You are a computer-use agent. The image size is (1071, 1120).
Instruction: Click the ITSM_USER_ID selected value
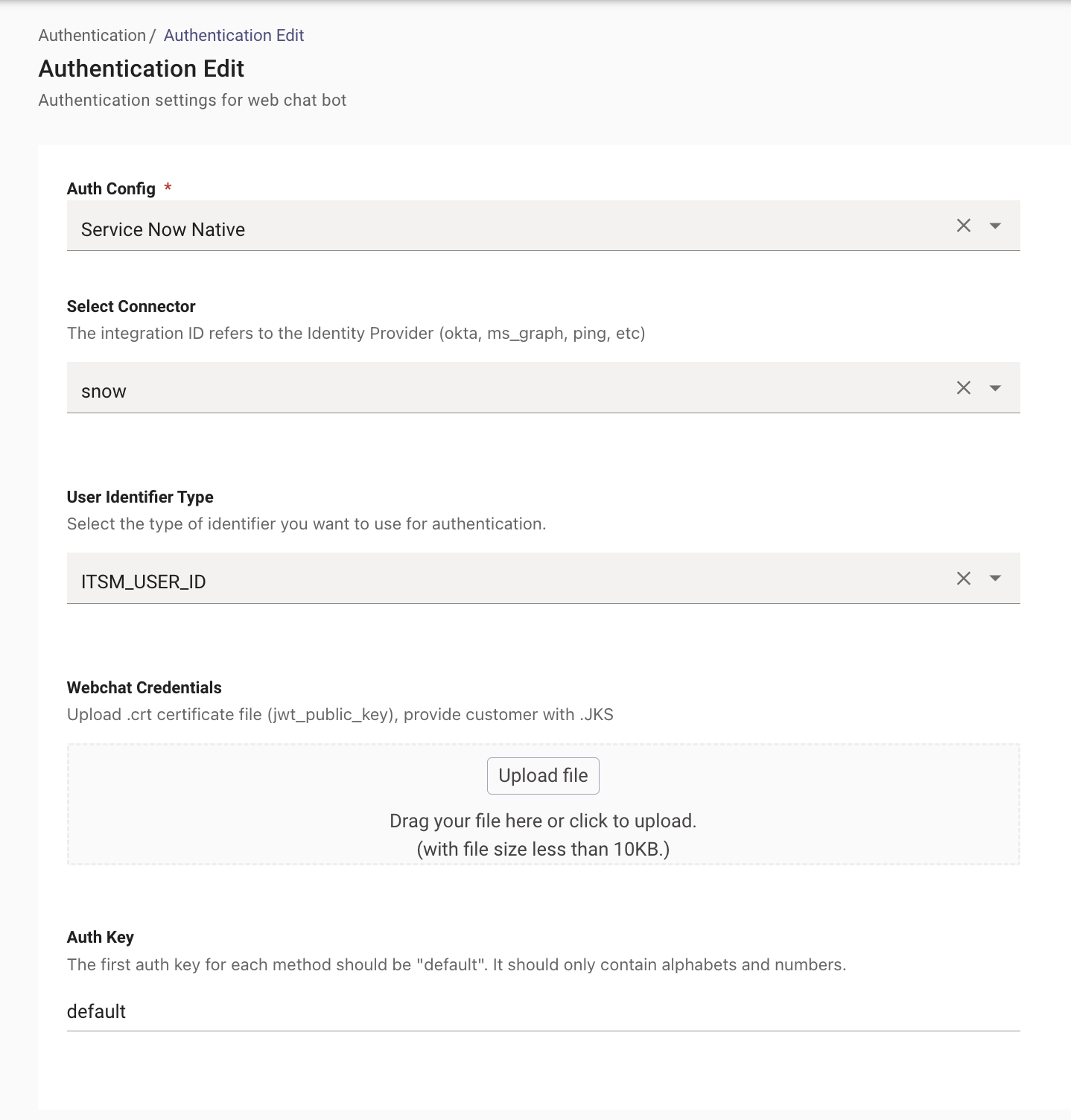click(144, 582)
